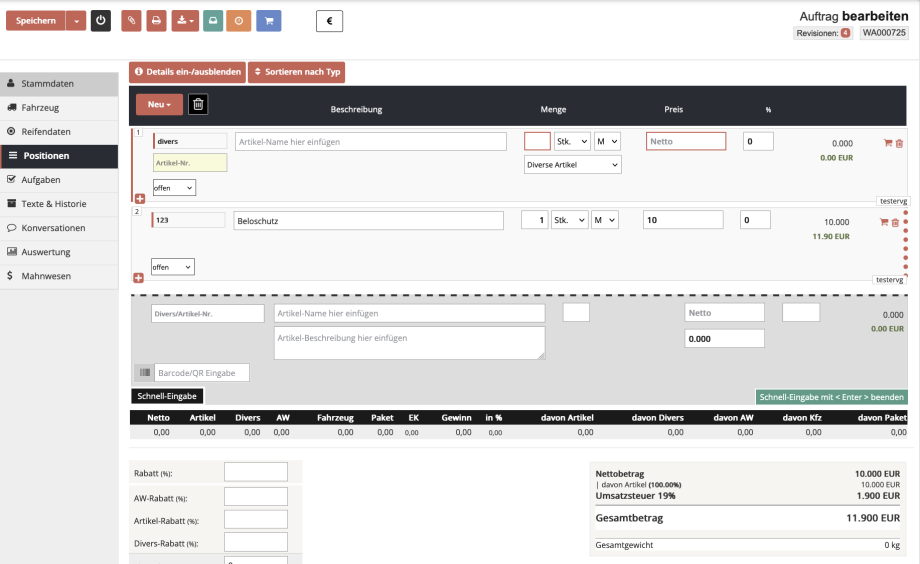Screen dimensions: 920x564
Task: Click the blue shopping cart button
Action: (268, 21)
